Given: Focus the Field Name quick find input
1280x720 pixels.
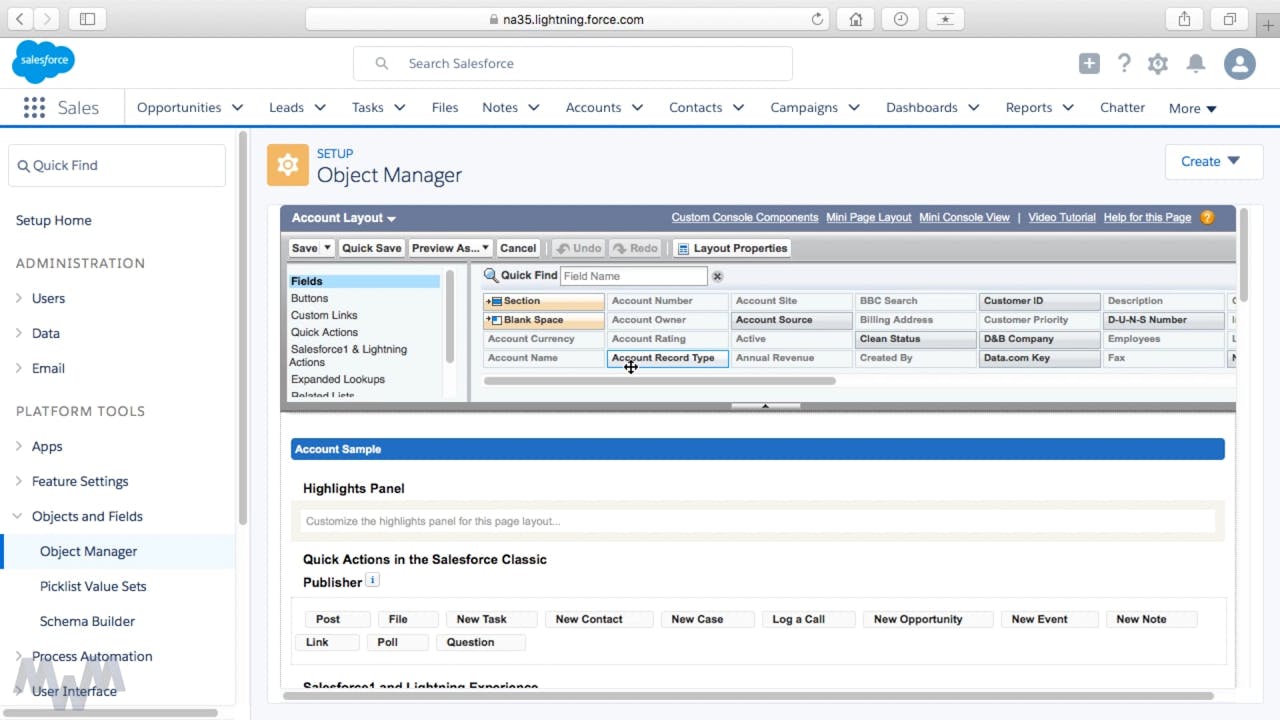Looking at the screenshot, I should click(633, 276).
